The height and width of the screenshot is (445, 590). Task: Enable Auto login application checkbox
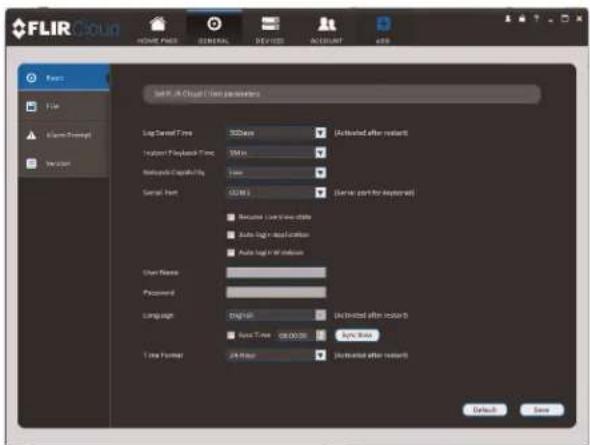click(231, 235)
